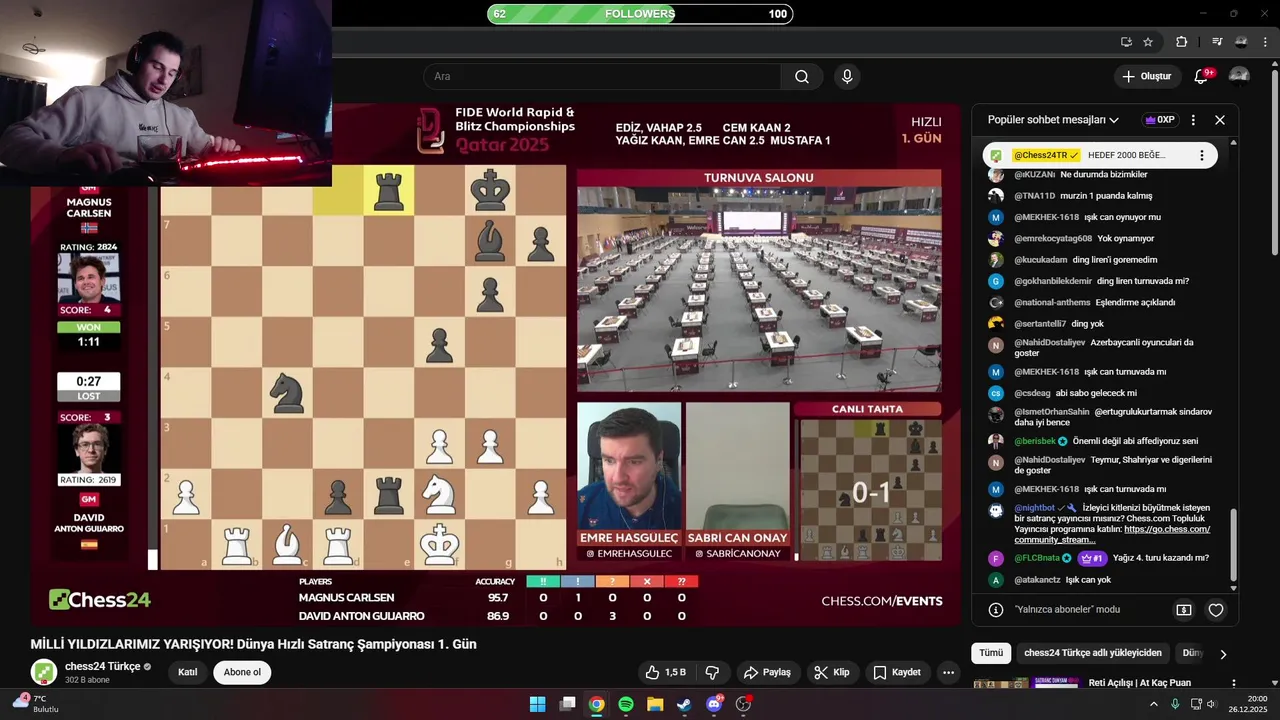Screen dimensions: 1280x720
Task: Open Task View on the taskbar
Action: pos(567,704)
